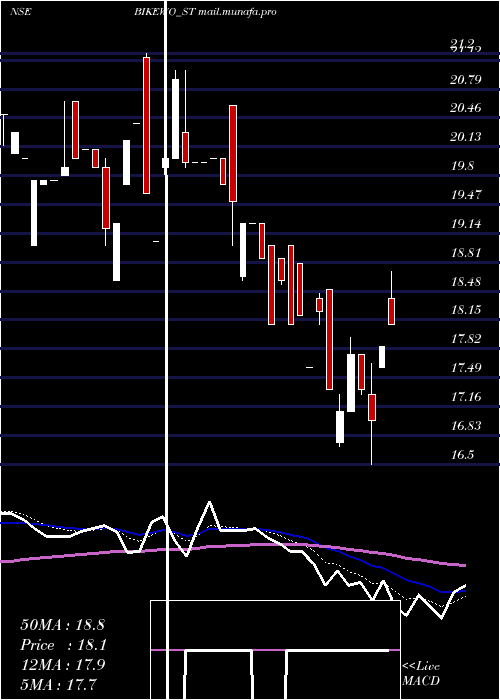
Task: Click the 17.82 price axis label
Action: [x=466, y=339]
